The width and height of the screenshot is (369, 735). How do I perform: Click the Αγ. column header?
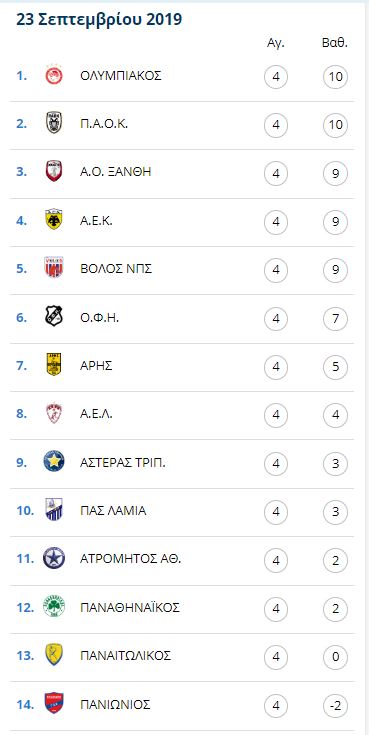tap(276, 44)
